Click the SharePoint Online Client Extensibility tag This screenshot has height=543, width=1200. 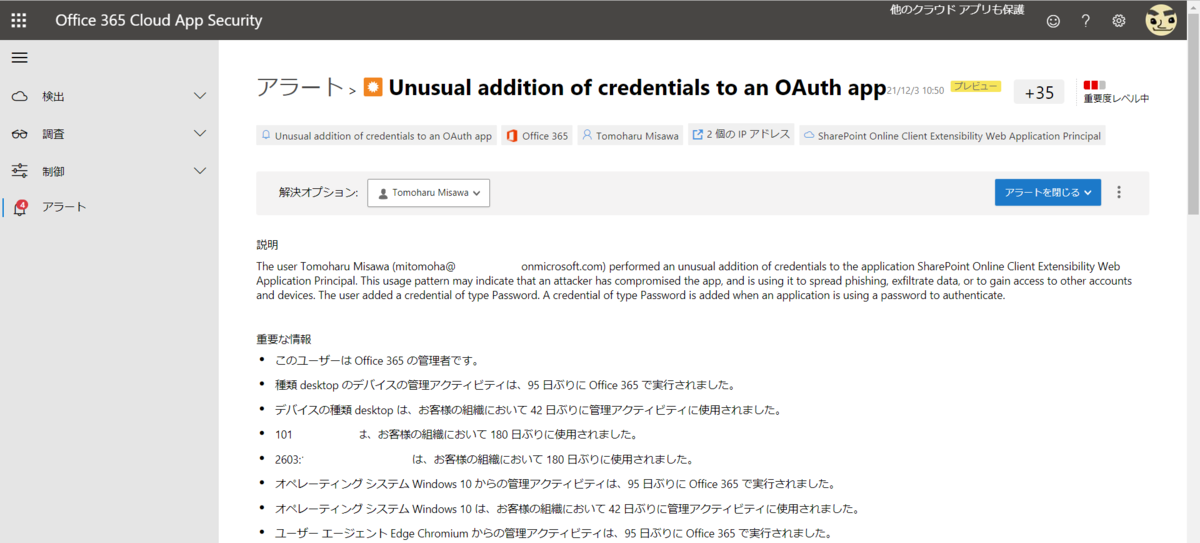(x=952, y=135)
